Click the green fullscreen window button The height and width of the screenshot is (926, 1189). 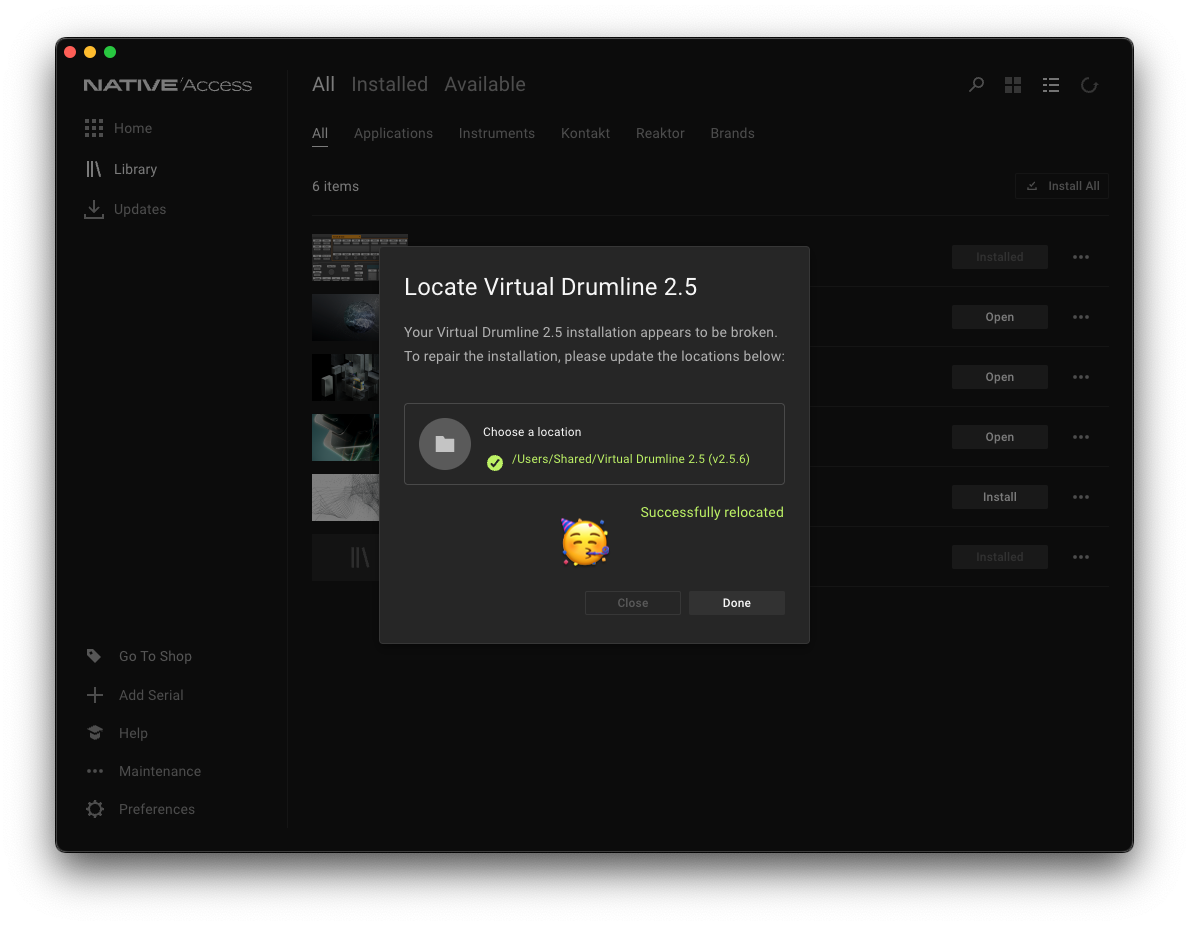click(110, 52)
